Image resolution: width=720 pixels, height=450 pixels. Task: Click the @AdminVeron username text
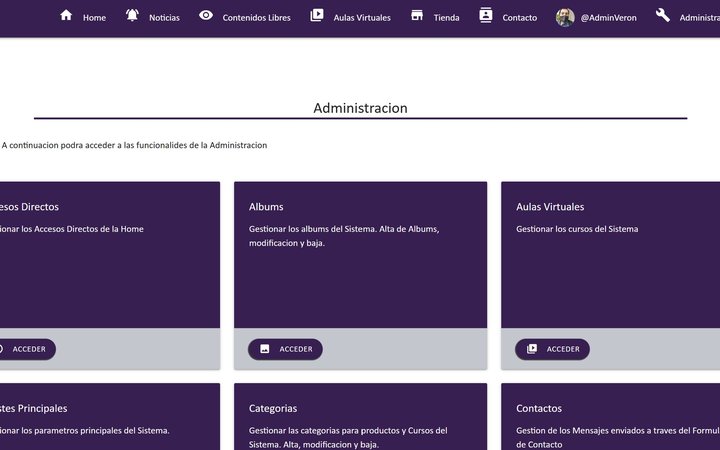click(x=608, y=18)
